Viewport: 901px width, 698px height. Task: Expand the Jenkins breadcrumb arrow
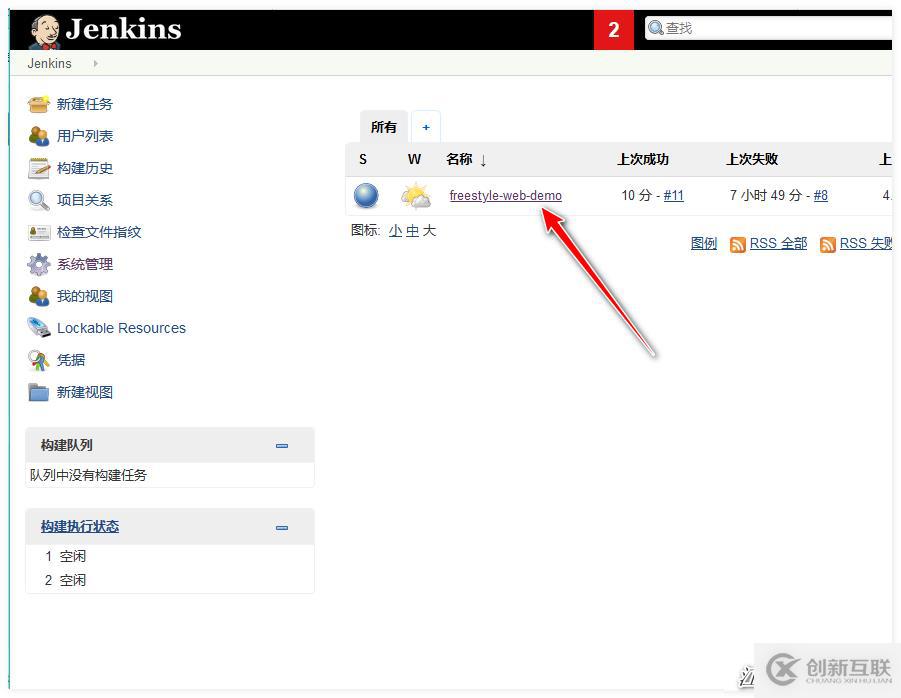point(95,64)
